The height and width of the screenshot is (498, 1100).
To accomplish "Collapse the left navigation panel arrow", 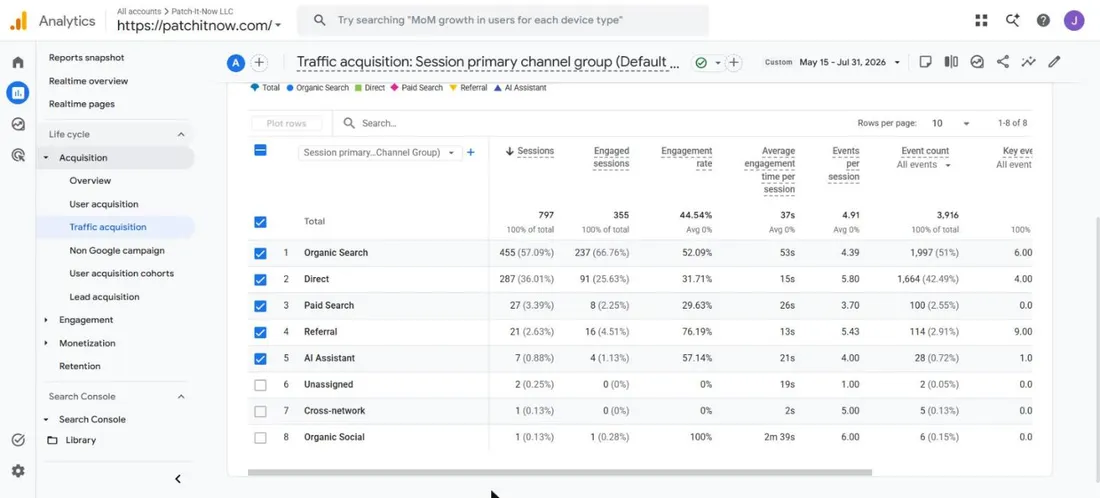I will 178,479.
